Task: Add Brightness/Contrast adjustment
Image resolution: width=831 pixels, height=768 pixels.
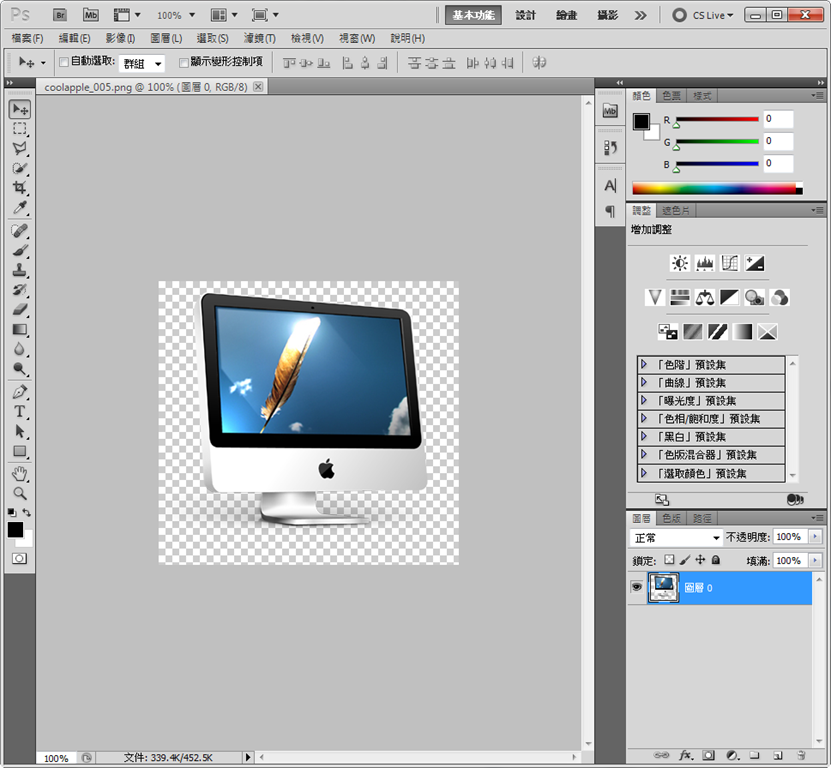Action: [679, 263]
